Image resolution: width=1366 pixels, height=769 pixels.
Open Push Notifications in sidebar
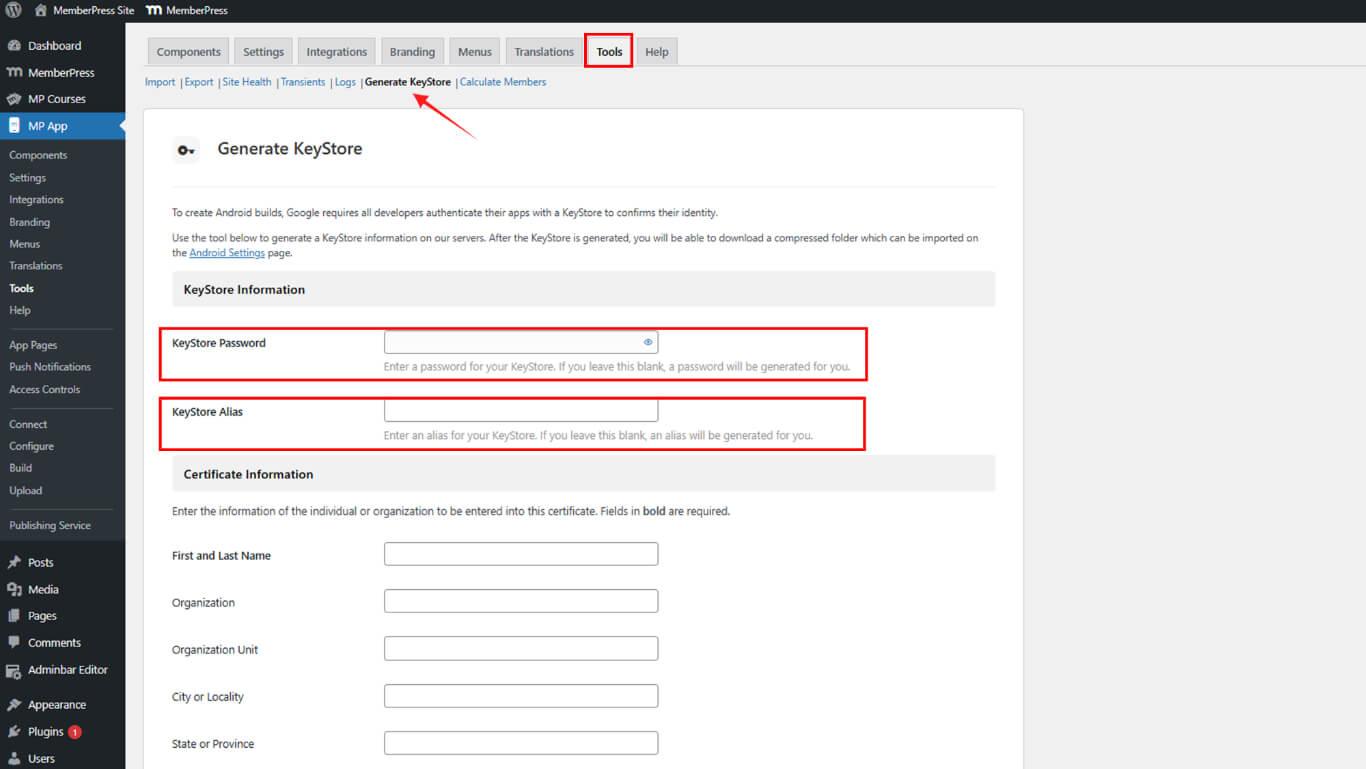click(x=50, y=367)
